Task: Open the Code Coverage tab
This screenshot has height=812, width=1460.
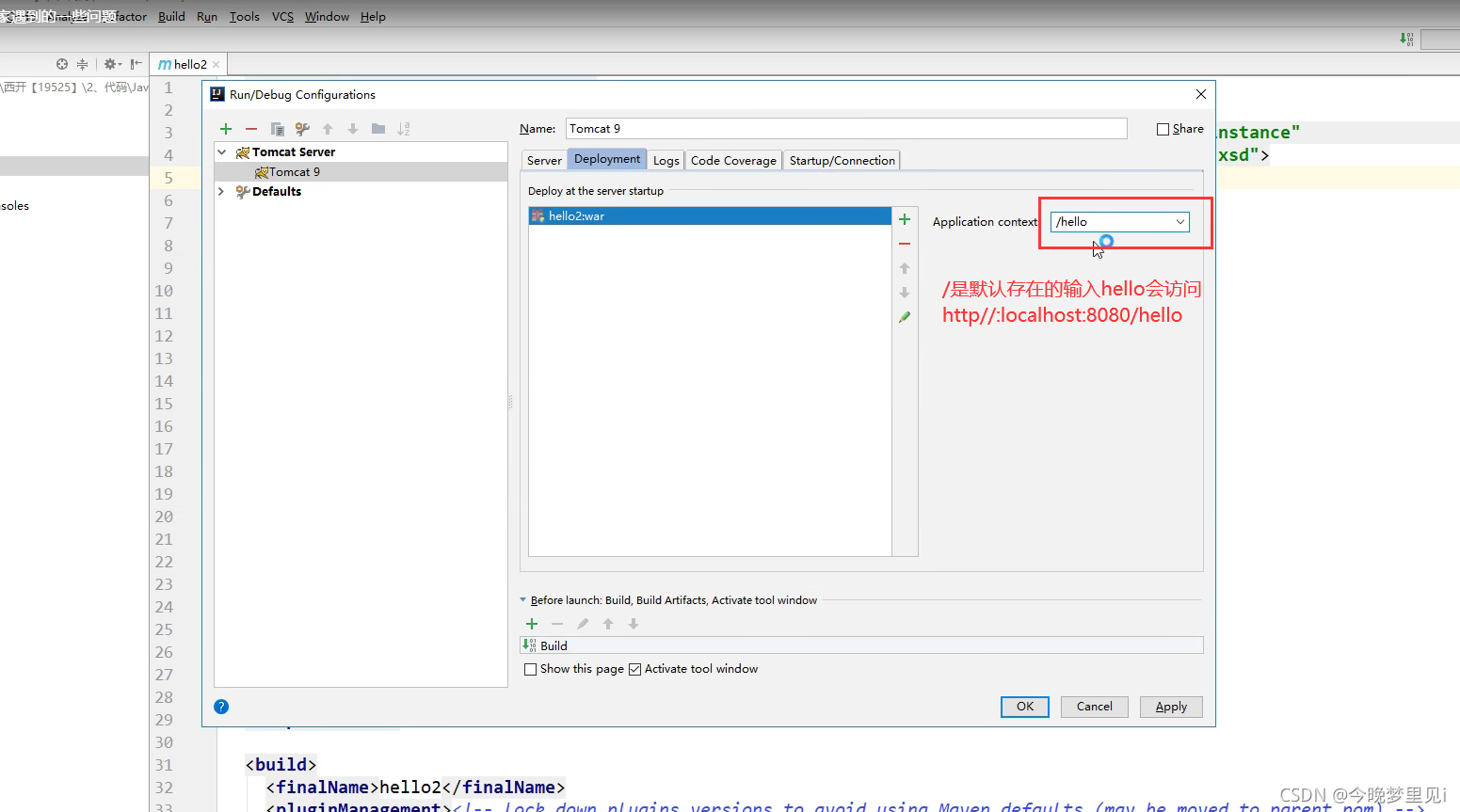Action: click(x=733, y=160)
